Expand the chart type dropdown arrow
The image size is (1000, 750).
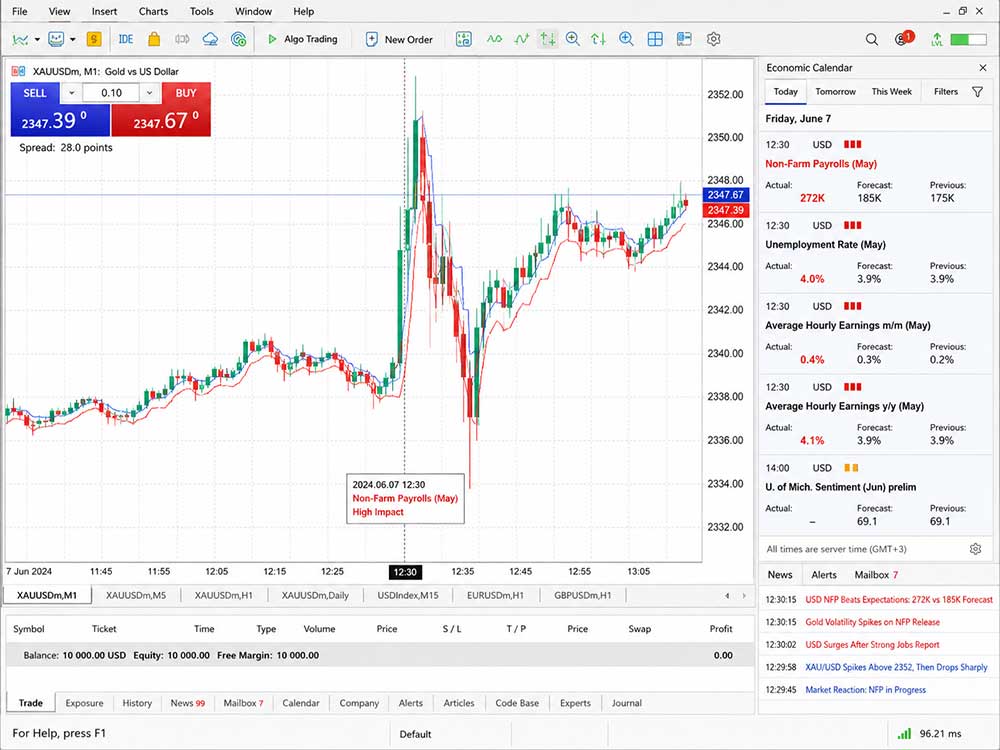[37, 40]
